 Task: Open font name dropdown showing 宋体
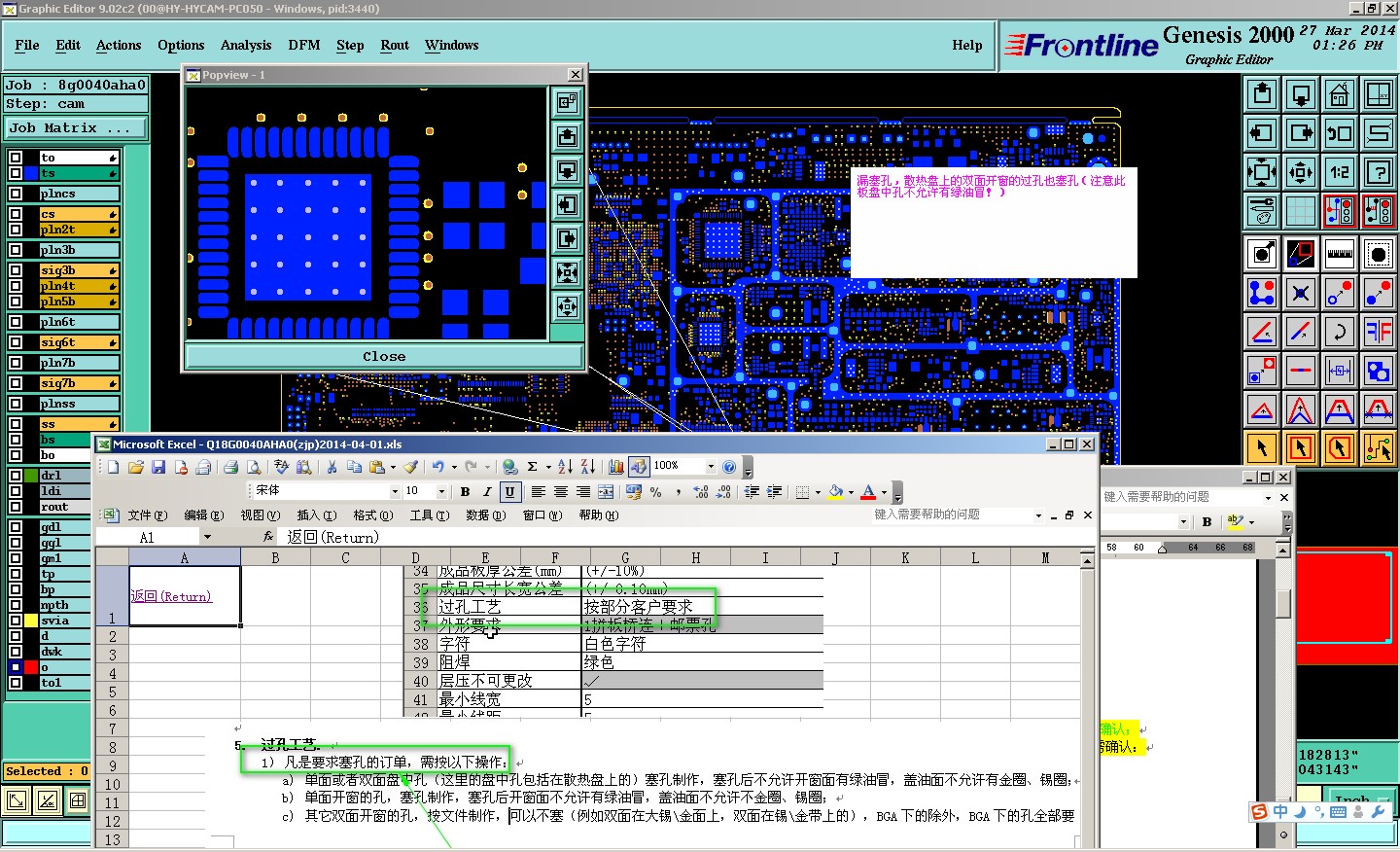pyautogui.click(x=395, y=491)
